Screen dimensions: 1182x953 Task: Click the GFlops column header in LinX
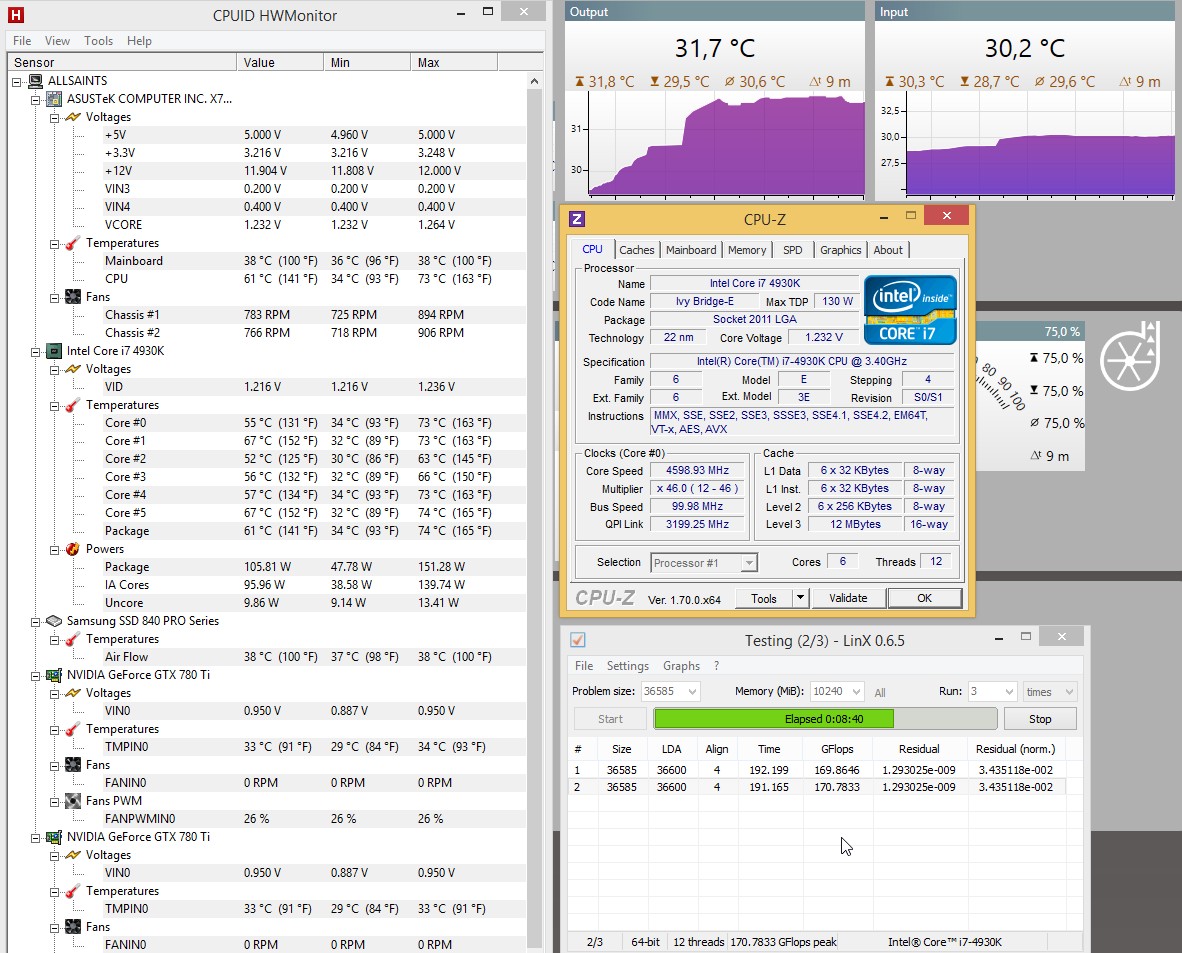[x=837, y=749]
